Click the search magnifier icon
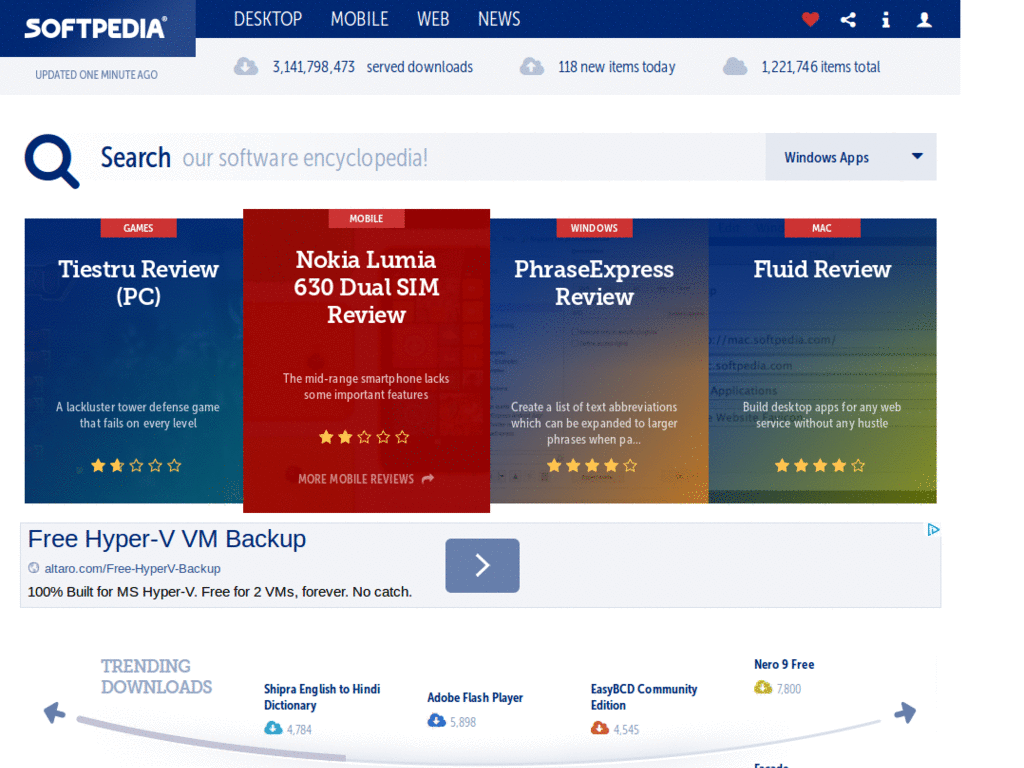This screenshot has height=768, width=1024. 51,160
